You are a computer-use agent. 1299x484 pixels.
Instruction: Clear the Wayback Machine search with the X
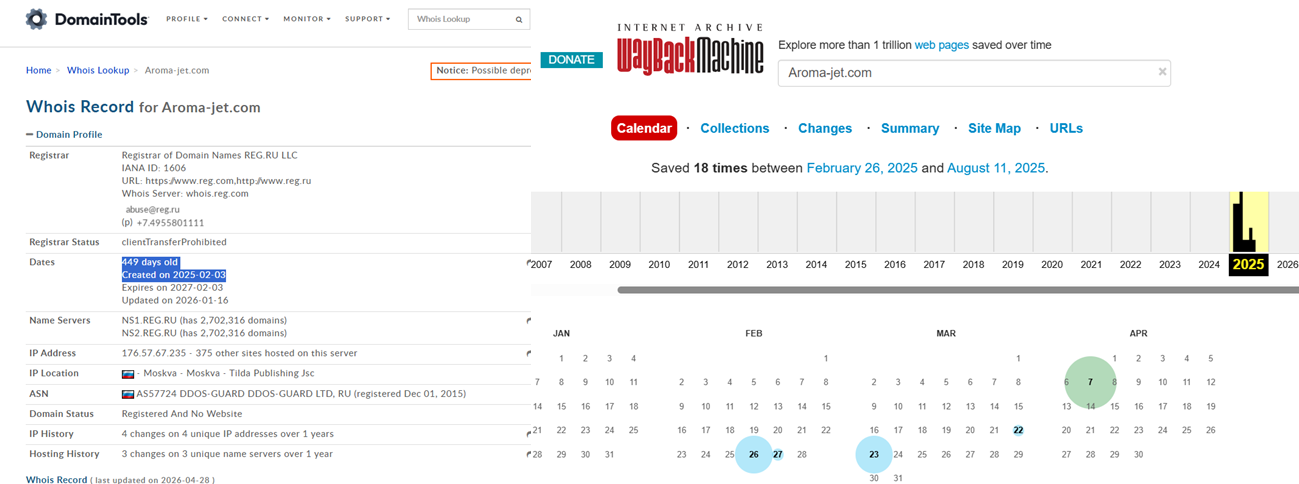[x=1162, y=72]
